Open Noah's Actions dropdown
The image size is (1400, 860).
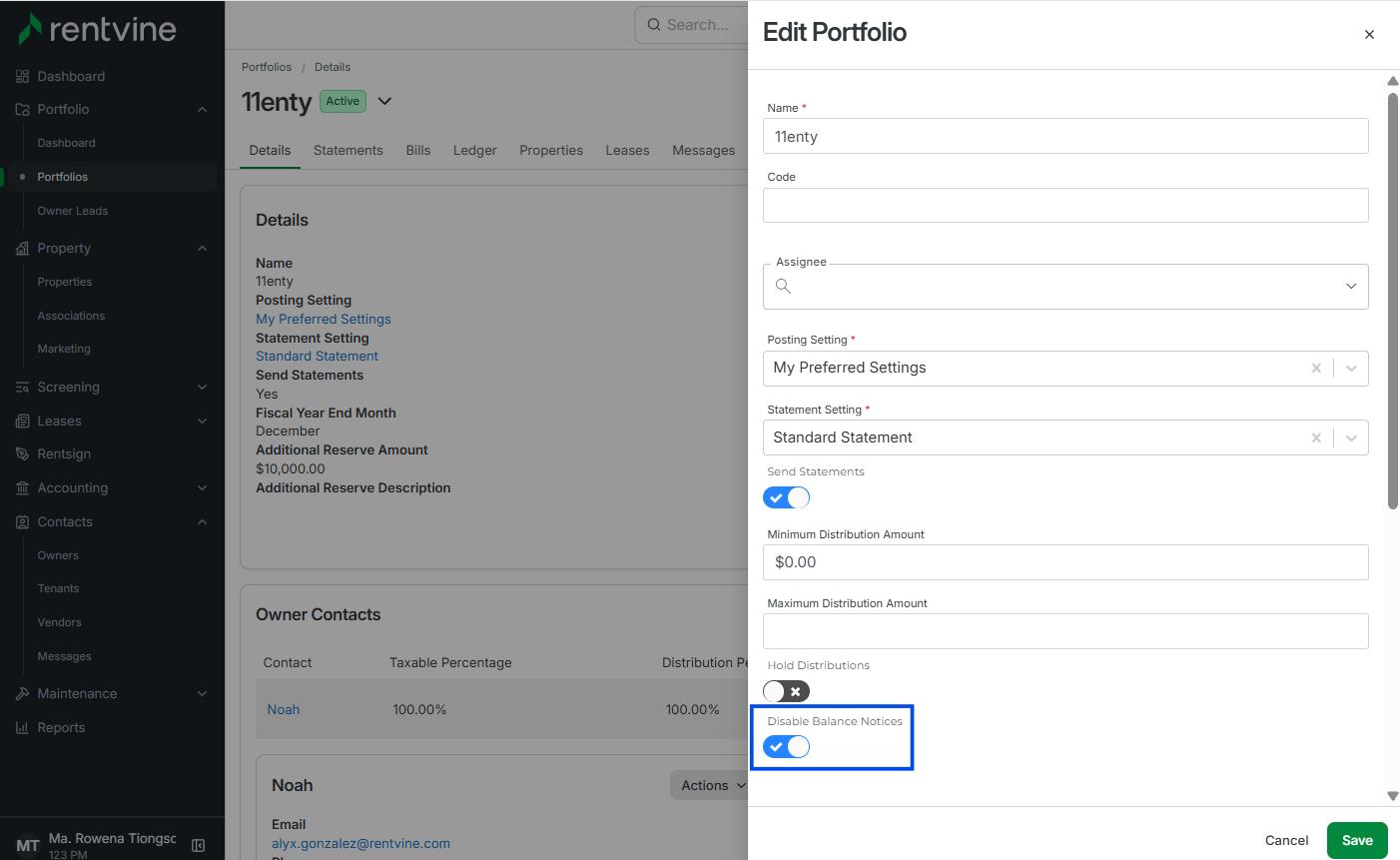coord(709,785)
